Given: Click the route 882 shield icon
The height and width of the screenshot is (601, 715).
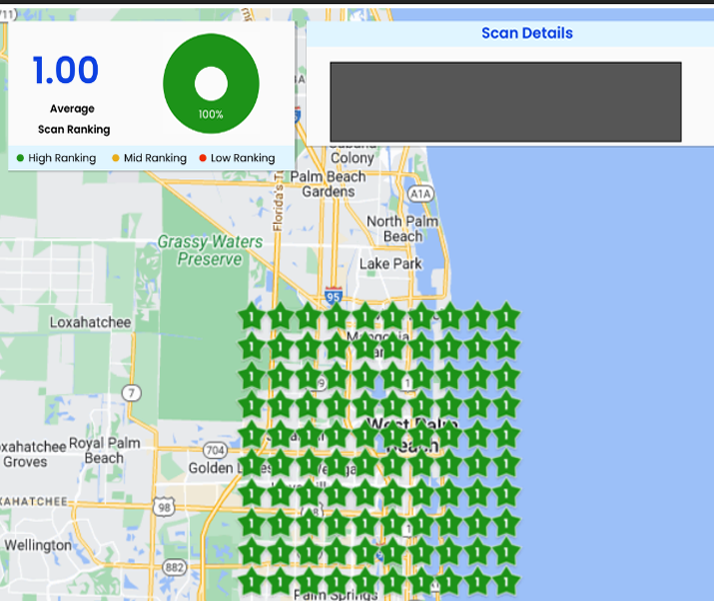Looking at the screenshot, I should point(175,567).
